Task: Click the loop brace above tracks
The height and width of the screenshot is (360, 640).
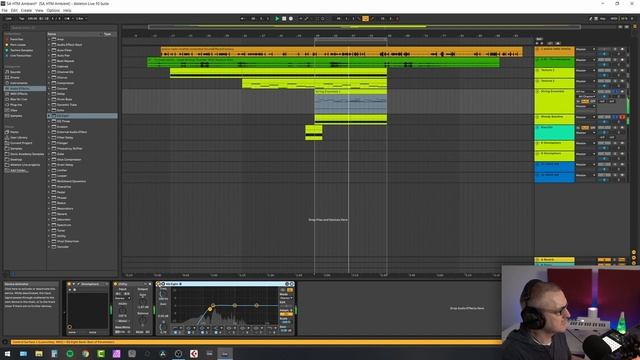Action: (351, 39)
